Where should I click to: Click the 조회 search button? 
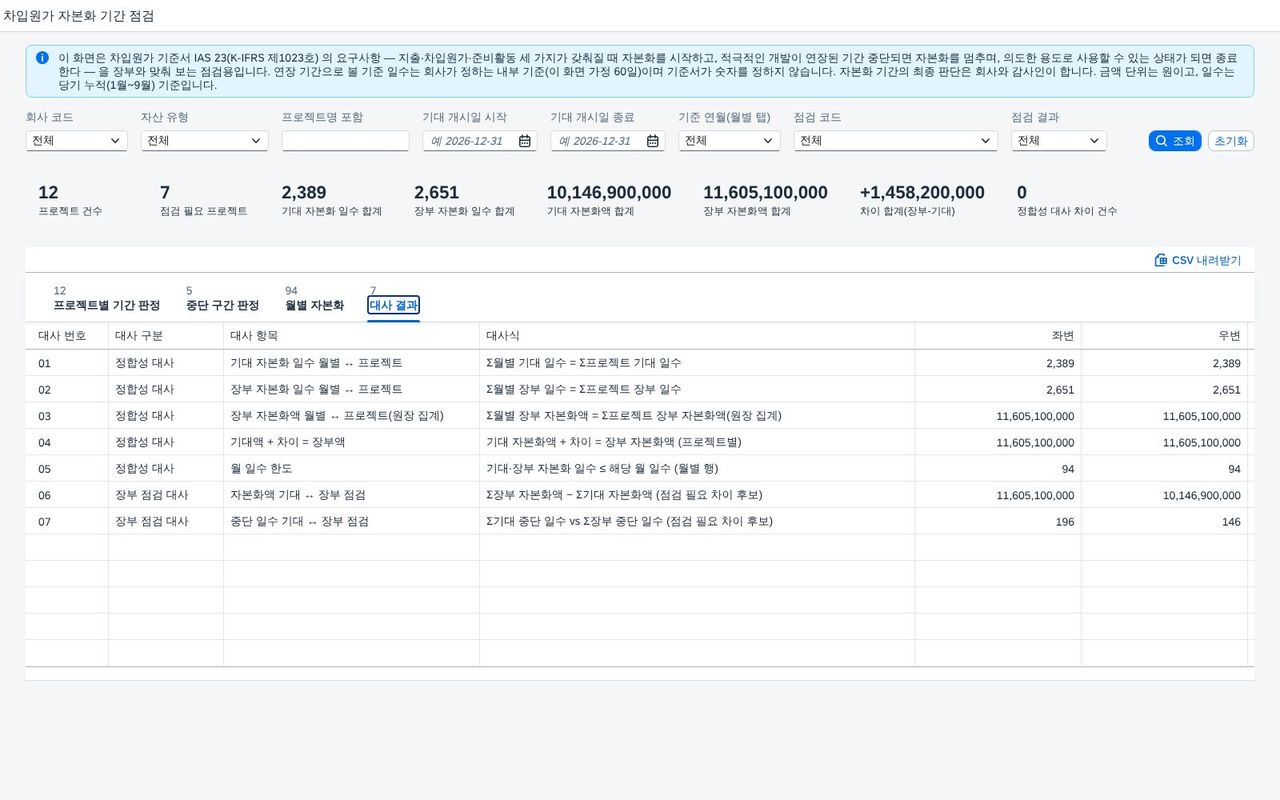(x=1174, y=141)
